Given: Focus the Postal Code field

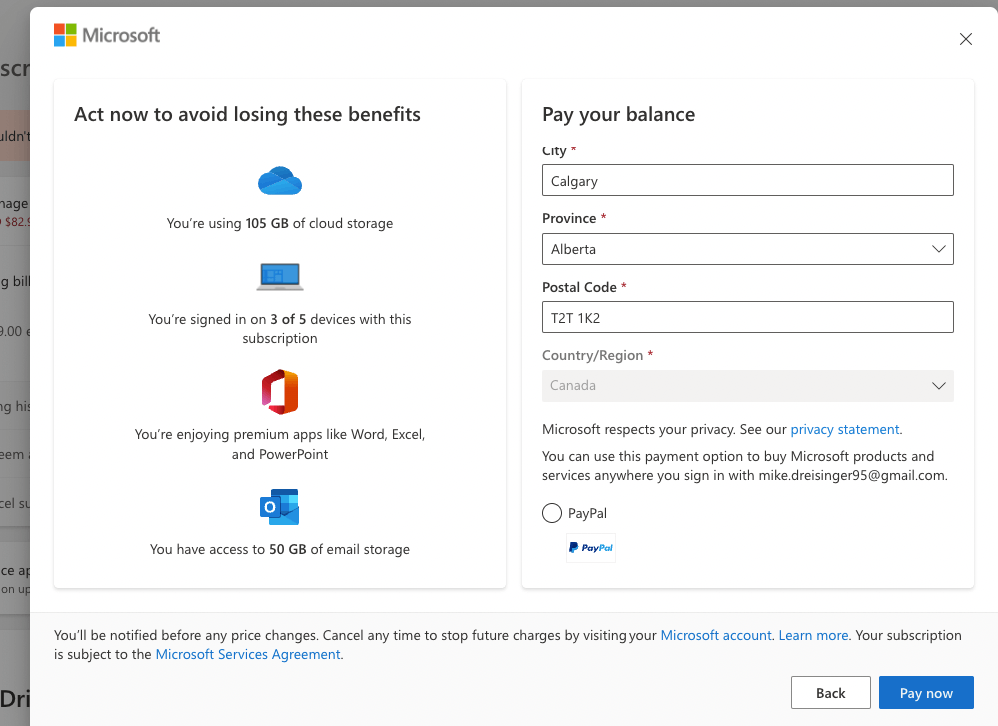Looking at the screenshot, I should click(747, 317).
